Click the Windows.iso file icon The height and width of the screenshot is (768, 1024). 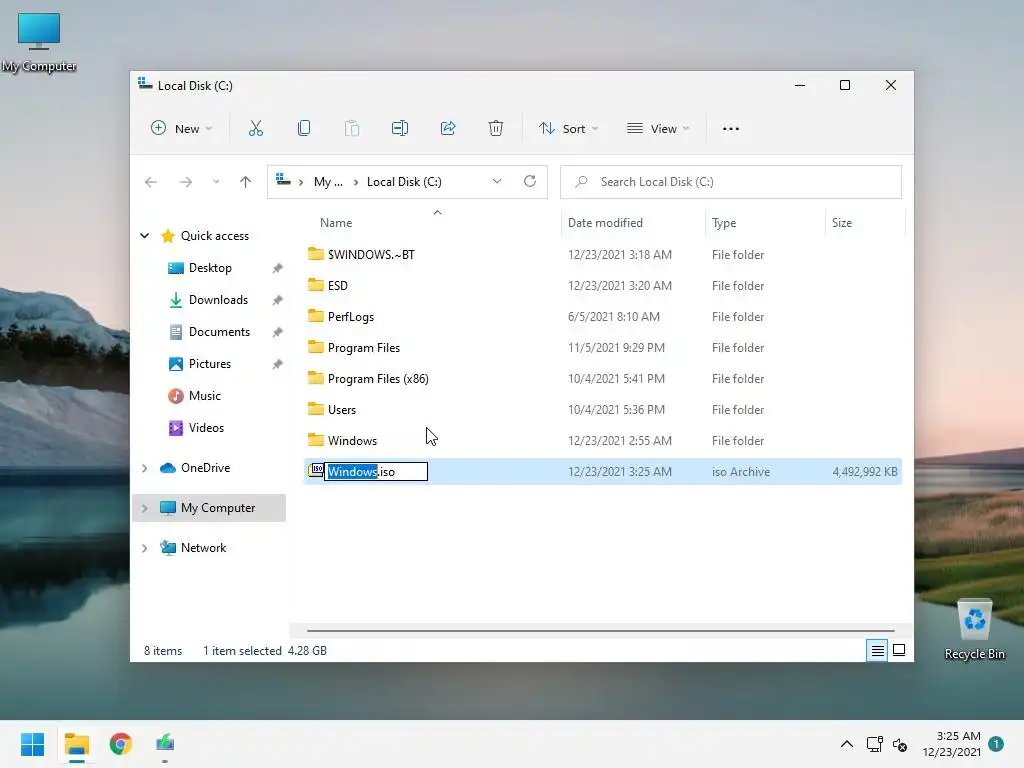point(316,470)
